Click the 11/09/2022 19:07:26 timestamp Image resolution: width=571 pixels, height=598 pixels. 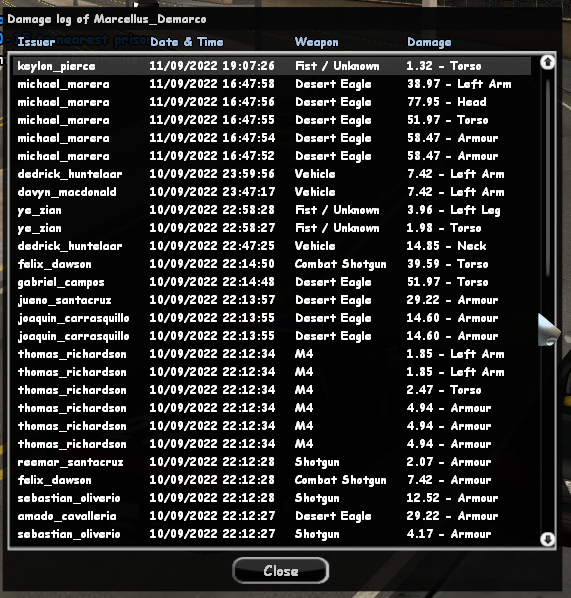point(212,66)
